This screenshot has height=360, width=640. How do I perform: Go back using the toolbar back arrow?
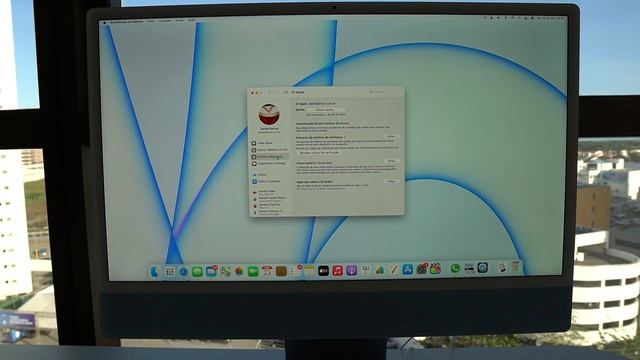coord(270,93)
